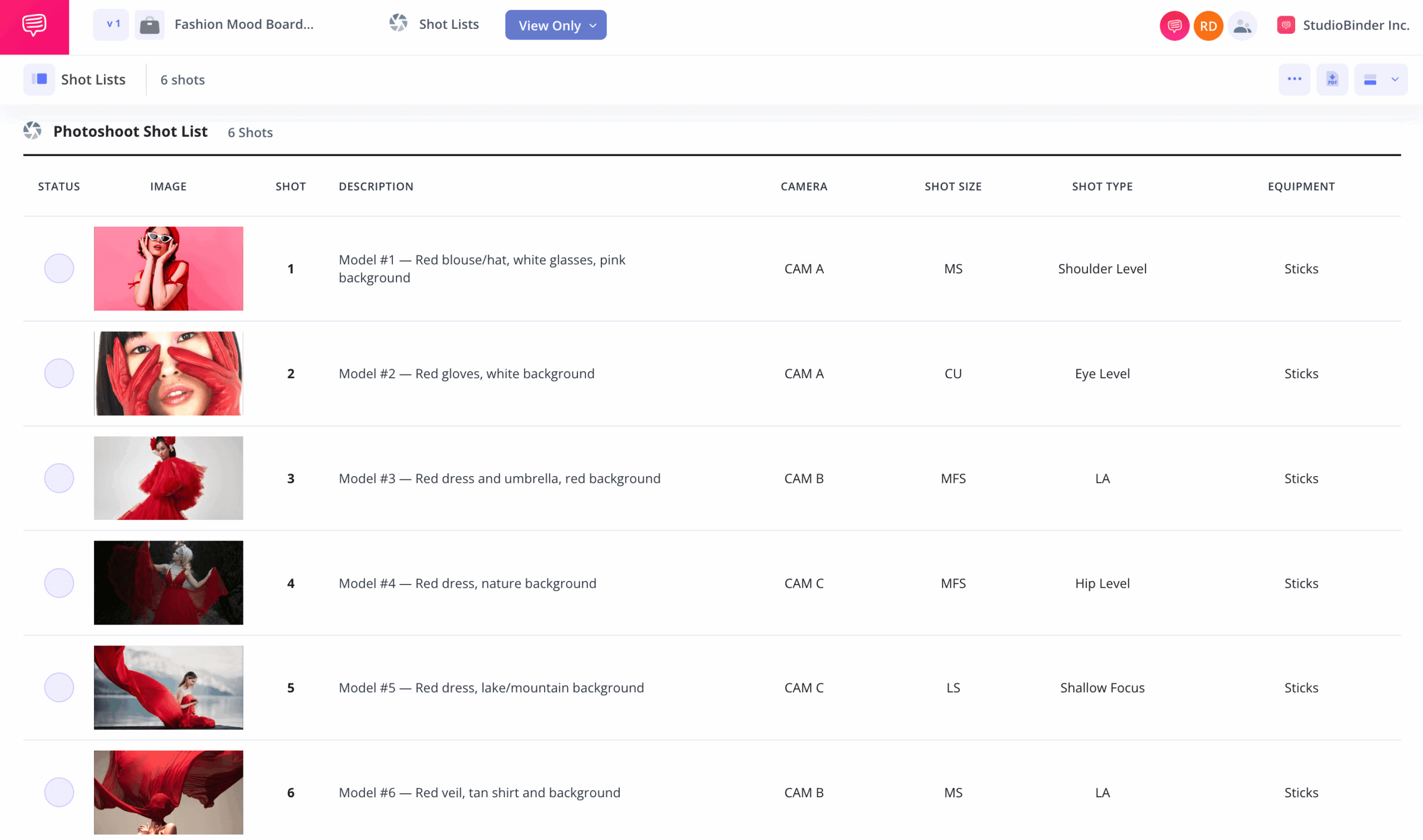Toggle status circle for shot 1
Screen dimensions: 1423x840
pos(59,268)
